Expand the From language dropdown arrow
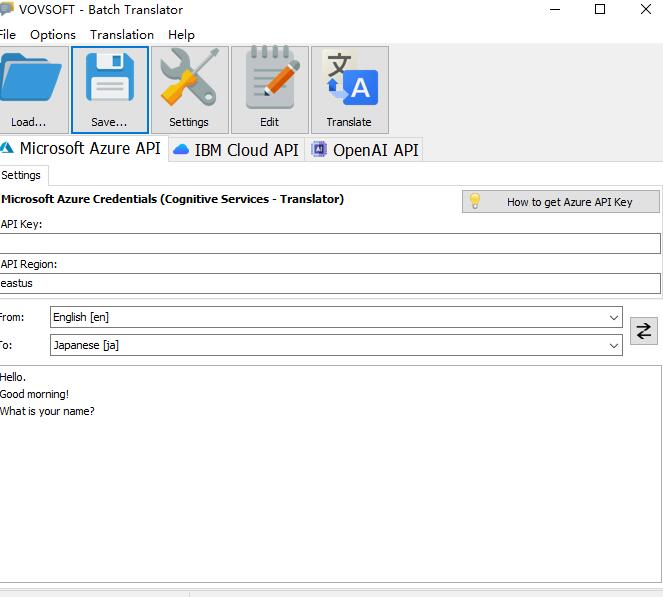 [614, 317]
